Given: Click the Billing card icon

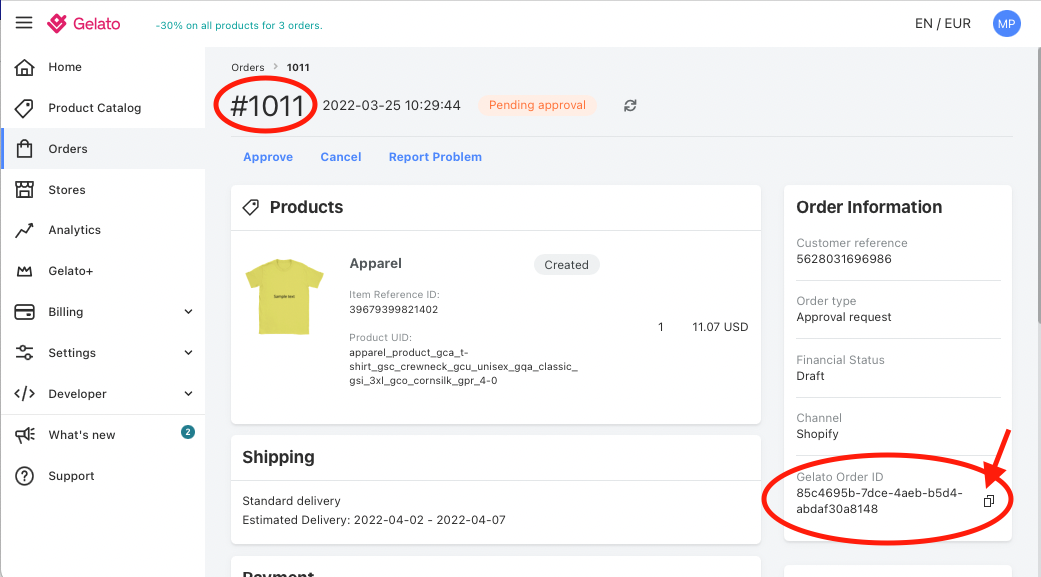Looking at the screenshot, I should click(x=25, y=312).
